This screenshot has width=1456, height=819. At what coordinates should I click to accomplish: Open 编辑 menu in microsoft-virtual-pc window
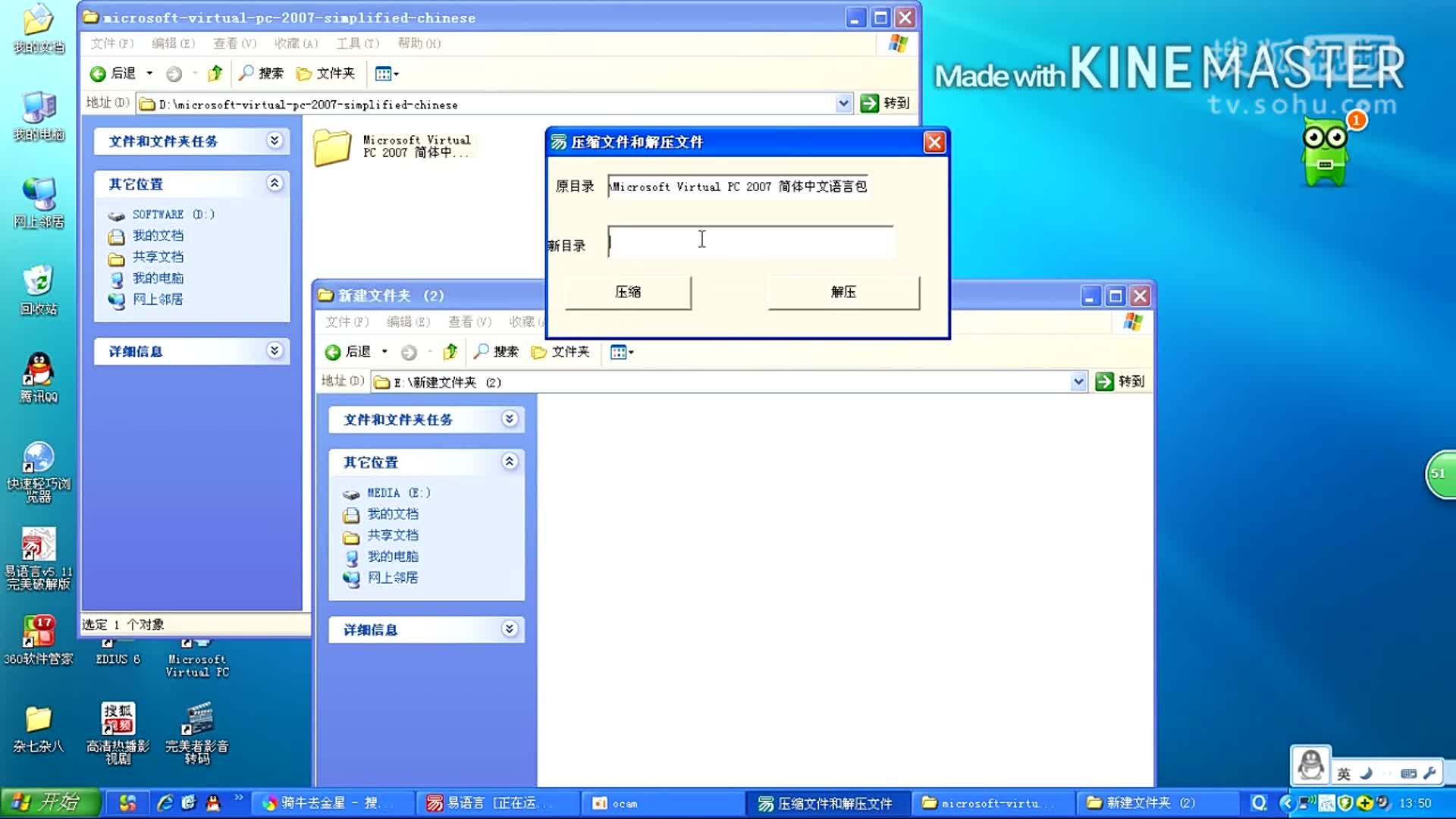click(x=173, y=43)
